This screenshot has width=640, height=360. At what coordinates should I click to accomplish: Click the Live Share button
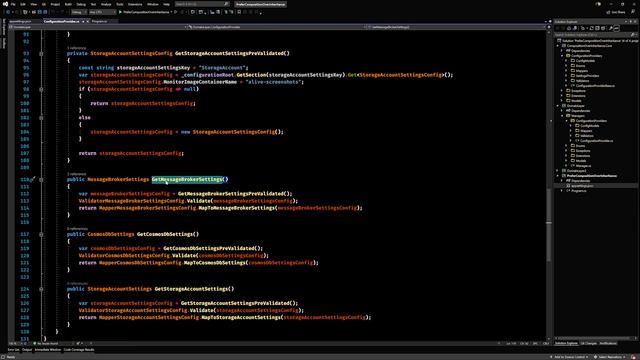click(616, 12)
